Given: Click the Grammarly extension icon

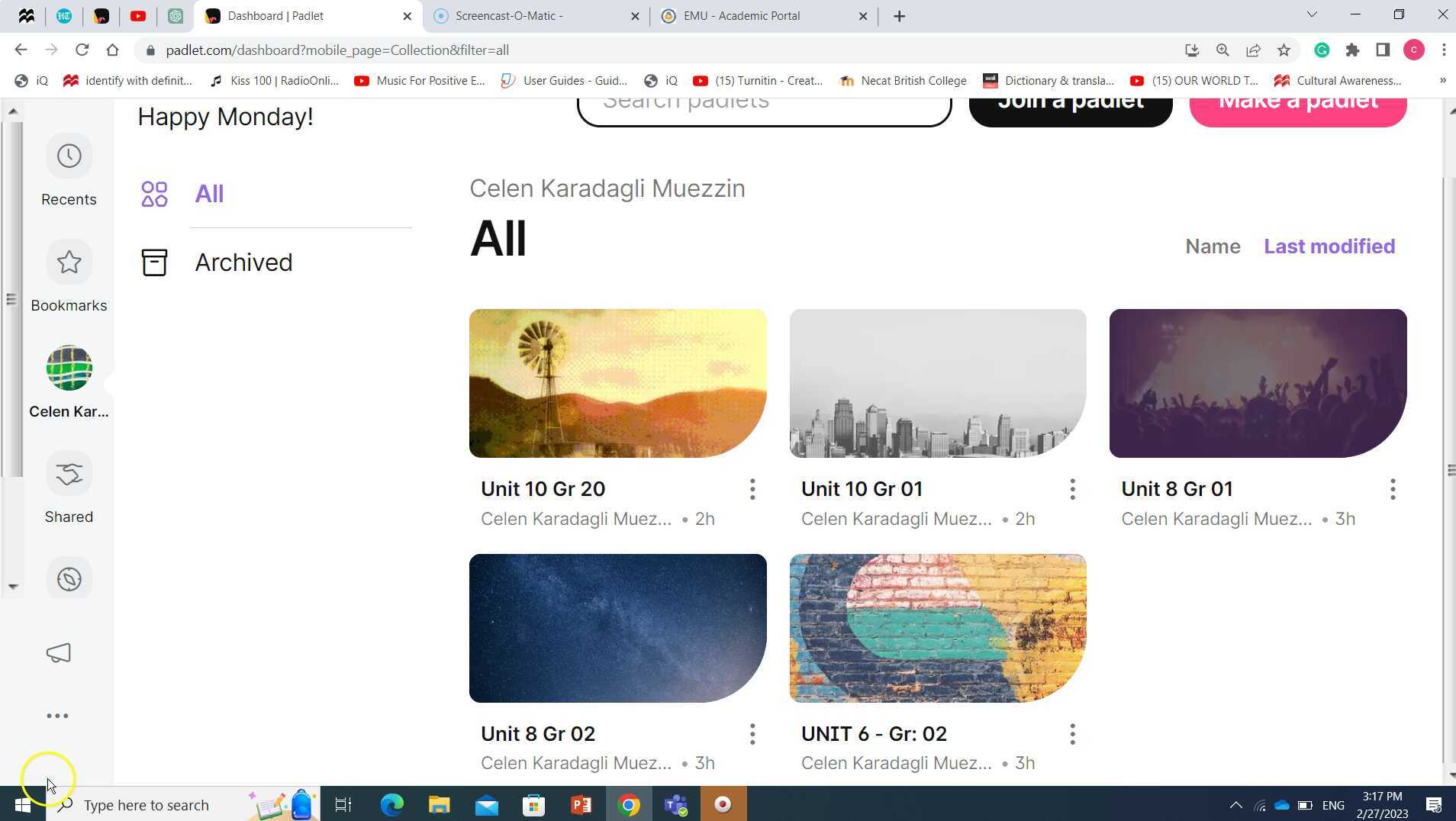Looking at the screenshot, I should tap(1322, 50).
